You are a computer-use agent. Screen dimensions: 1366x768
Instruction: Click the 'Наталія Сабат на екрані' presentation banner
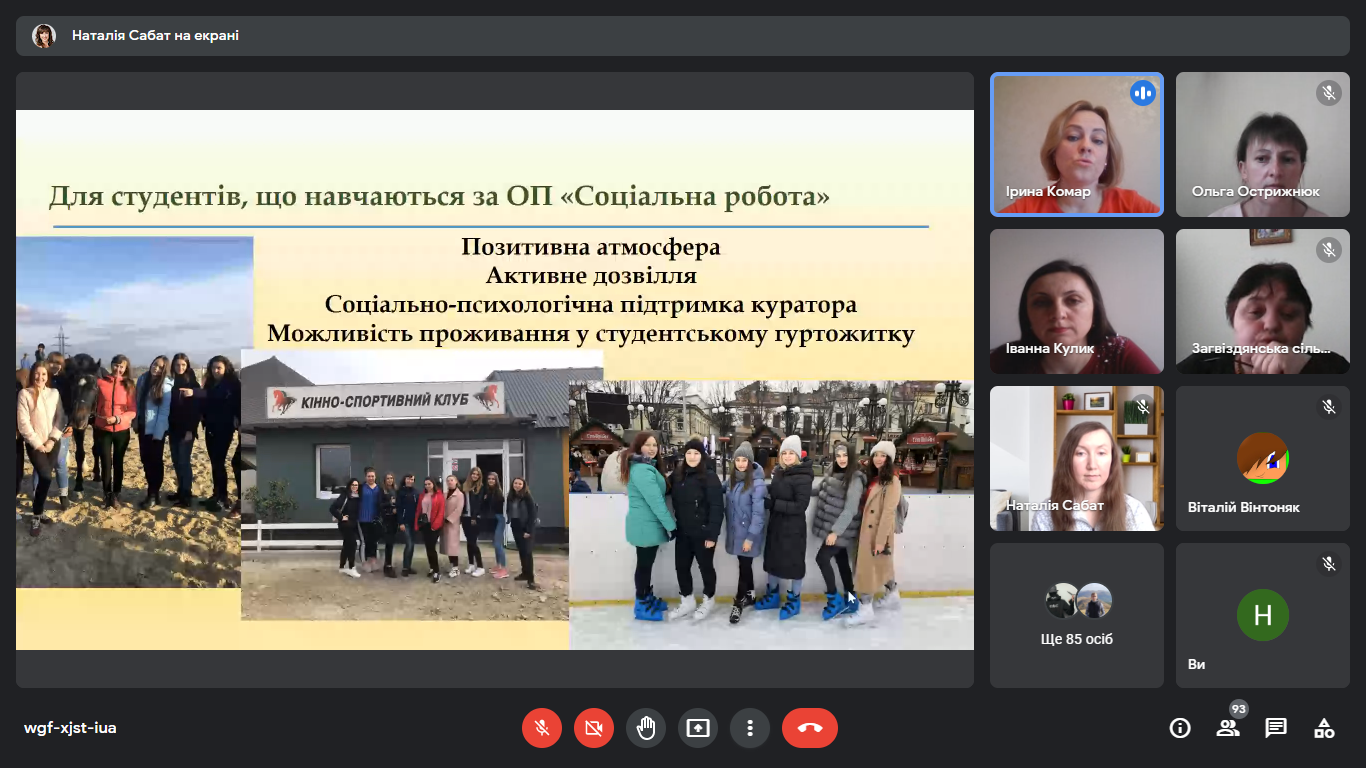pos(155,36)
